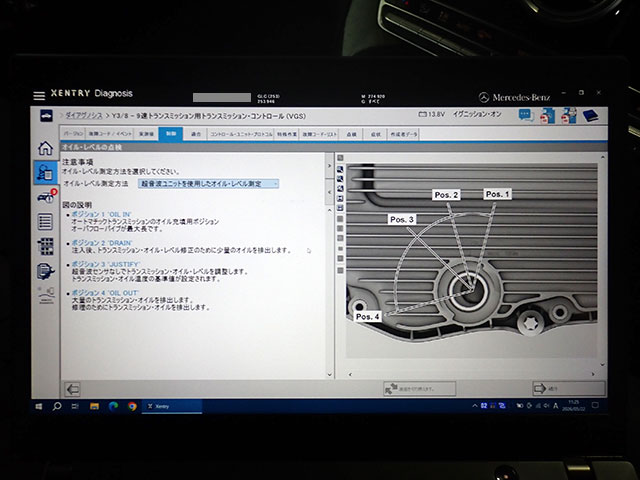The image size is (640, 480).
Task: Switch to コントロール・ユニット・プロトコル tab
Action: (x=241, y=134)
